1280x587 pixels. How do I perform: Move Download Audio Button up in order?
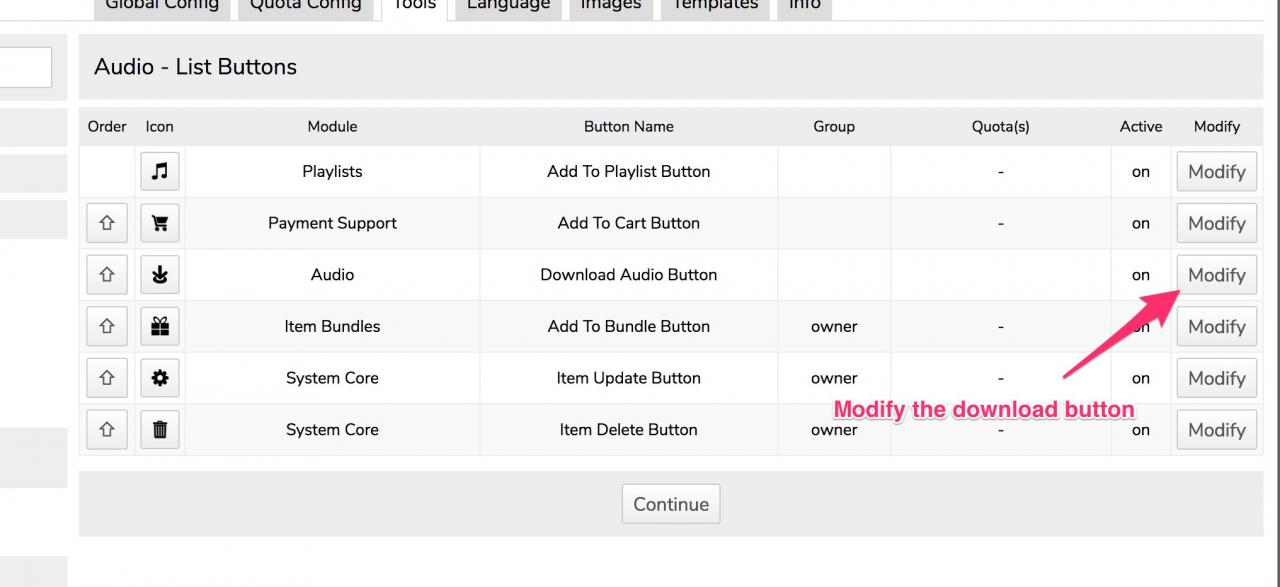tap(107, 275)
